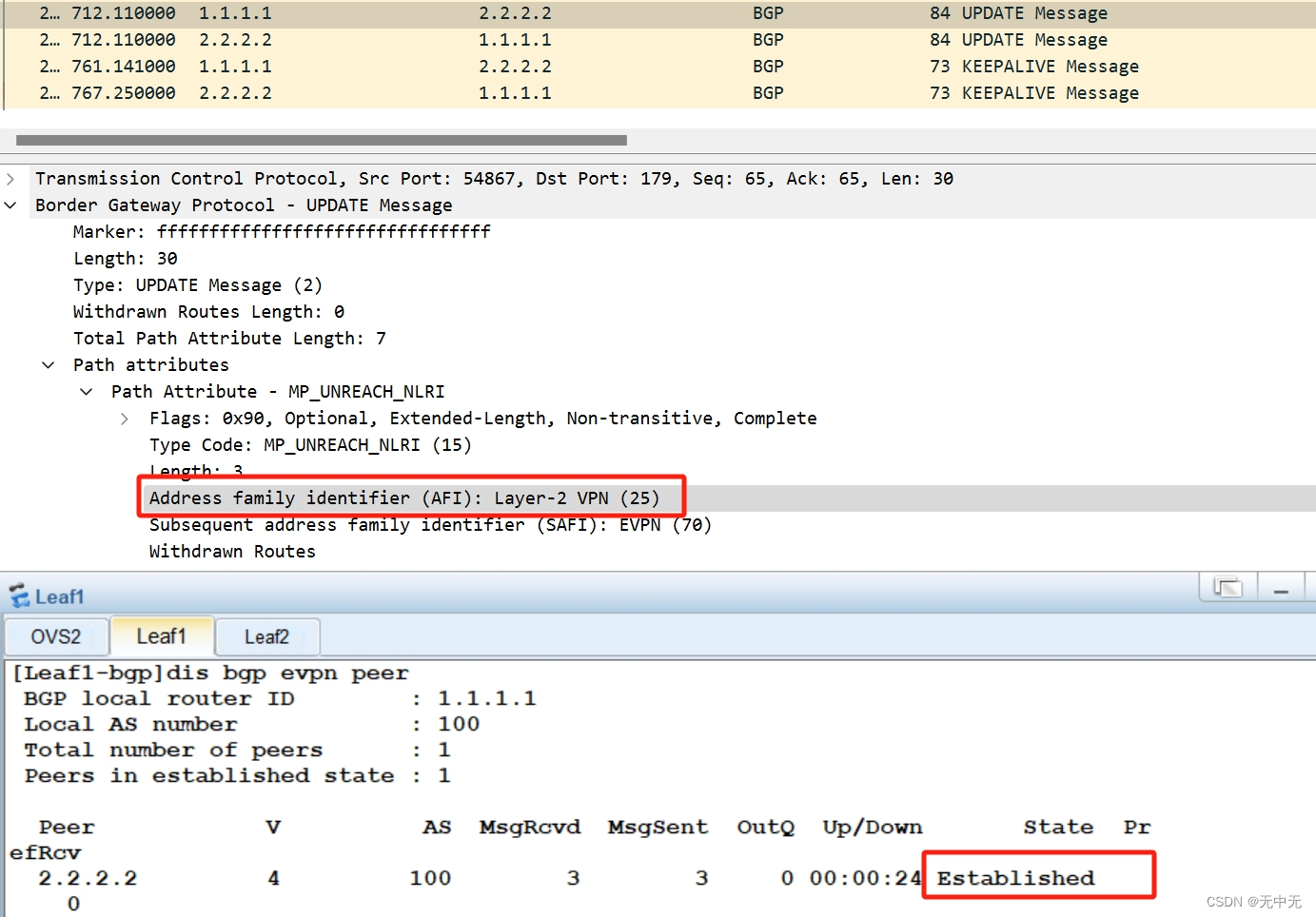Click the MsgRcvd column header
The width and height of the screenshot is (1316, 917).
click(530, 828)
